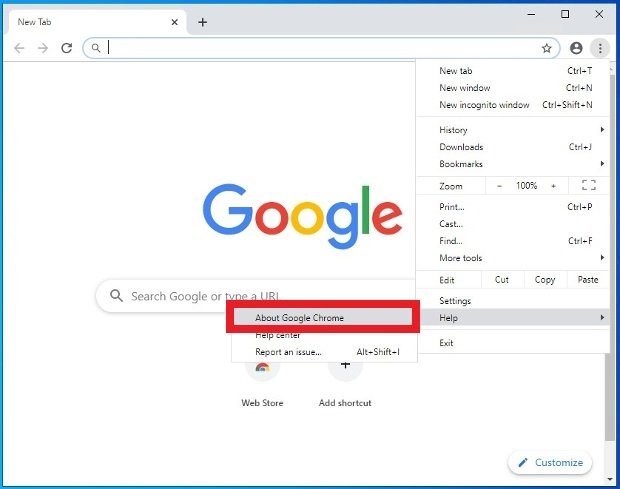Select Cast... in the menu

(513, 224)
